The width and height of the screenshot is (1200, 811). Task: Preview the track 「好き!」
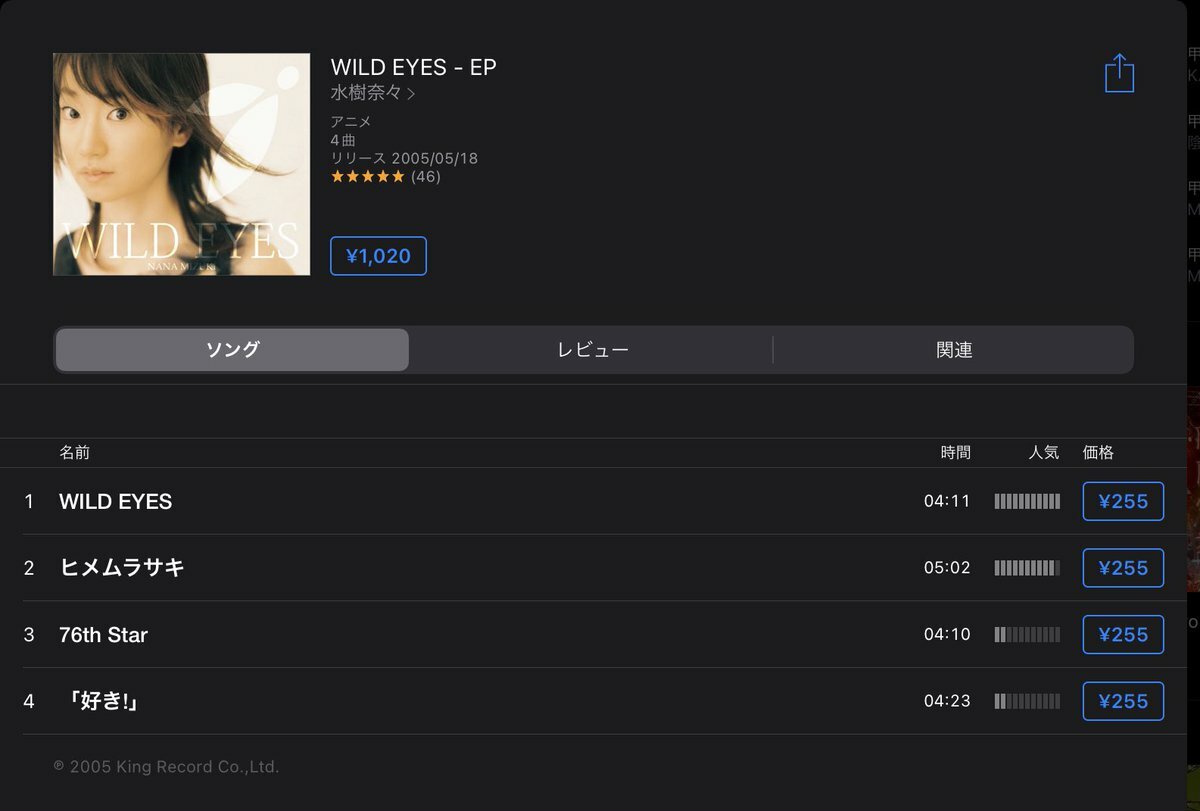coord(101,701)
